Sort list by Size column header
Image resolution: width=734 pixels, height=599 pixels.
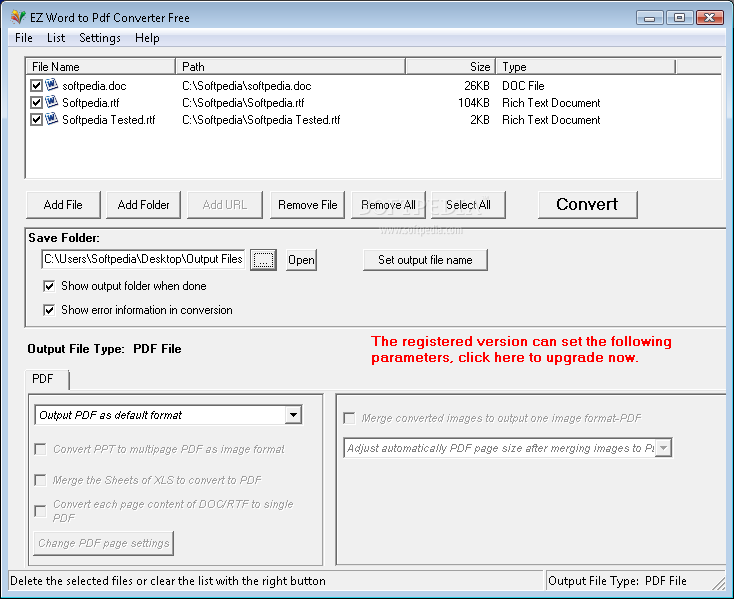pos(451,66)
